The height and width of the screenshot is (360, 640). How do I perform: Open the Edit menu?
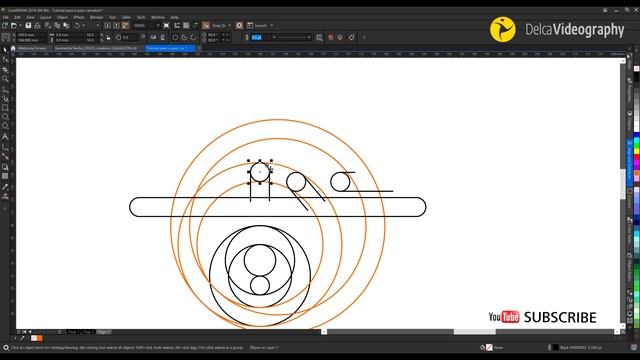[17, 18]
